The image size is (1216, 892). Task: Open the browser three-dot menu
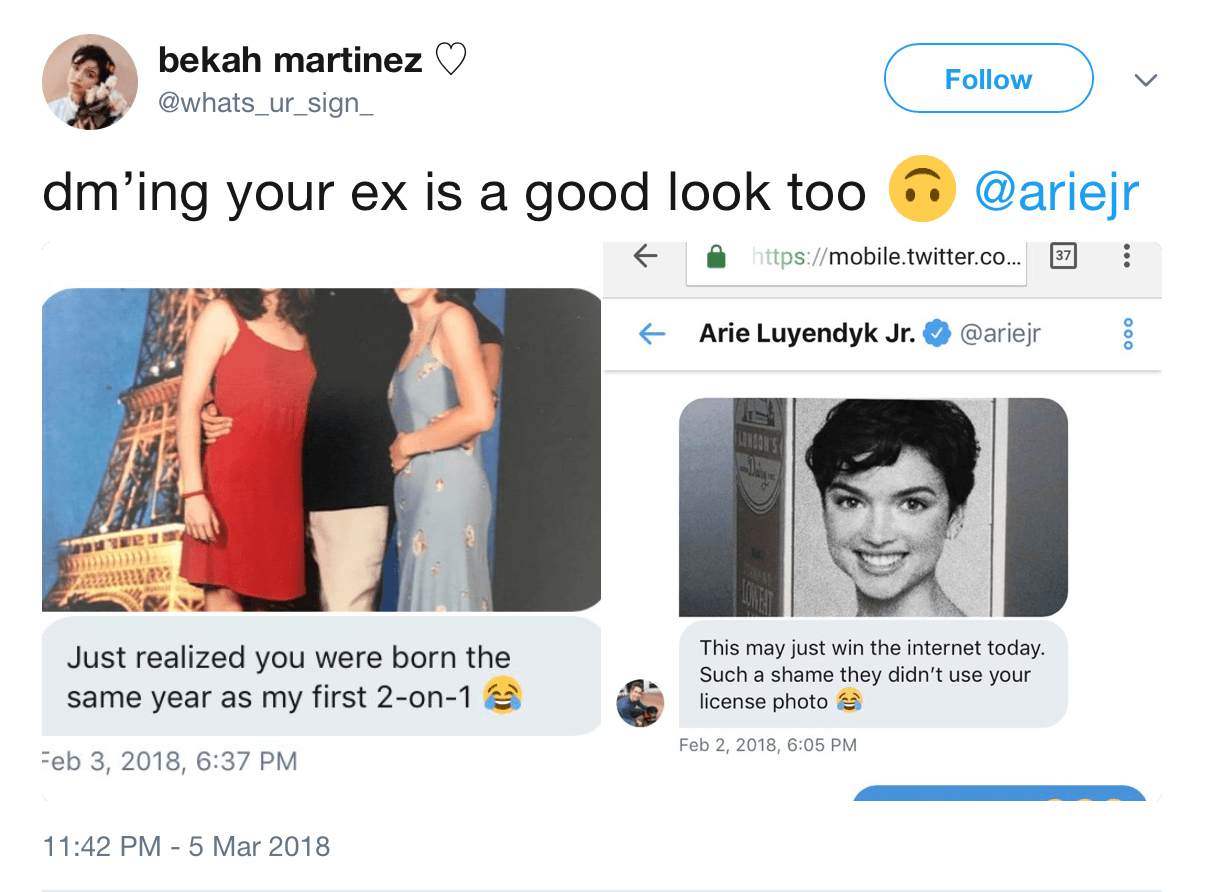click(1127, 257)
